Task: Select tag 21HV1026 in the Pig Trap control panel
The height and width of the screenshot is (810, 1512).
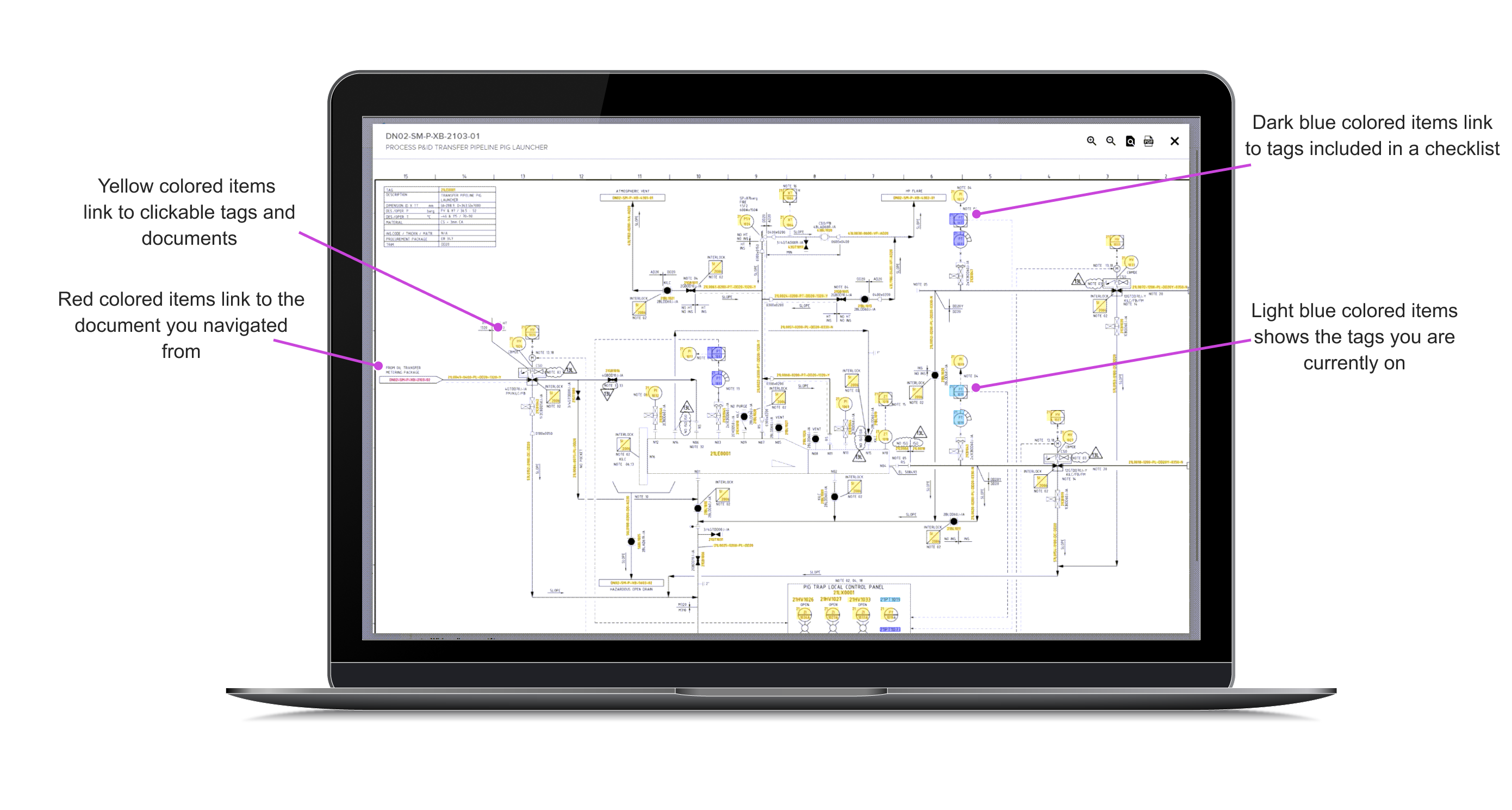Action: (803, 599)
